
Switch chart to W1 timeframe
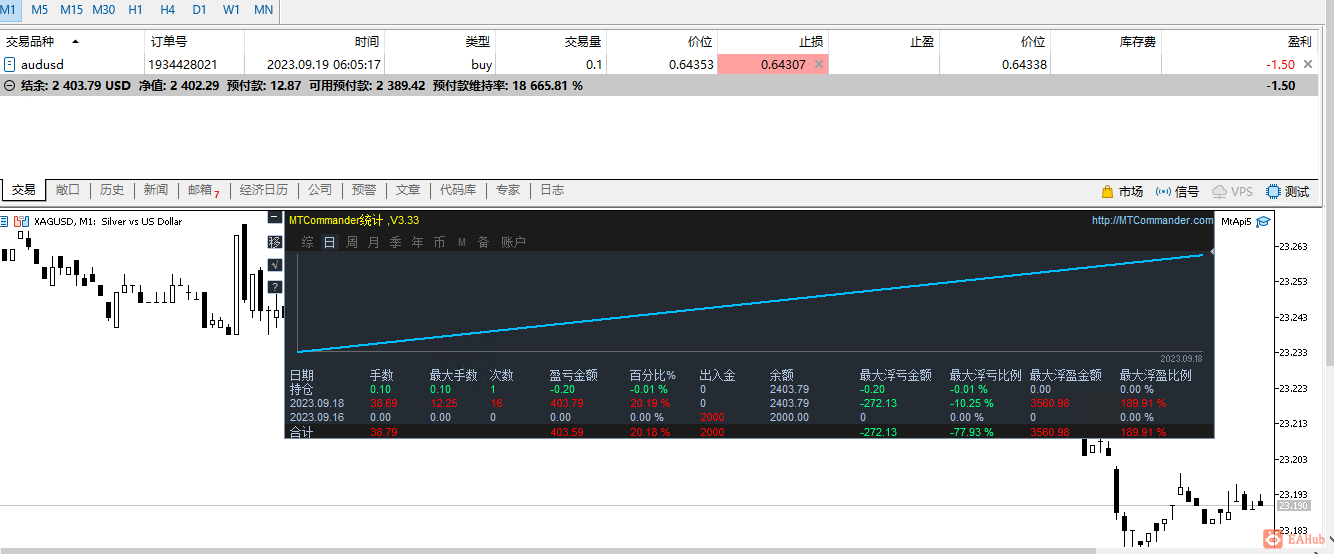pos(231,9)
